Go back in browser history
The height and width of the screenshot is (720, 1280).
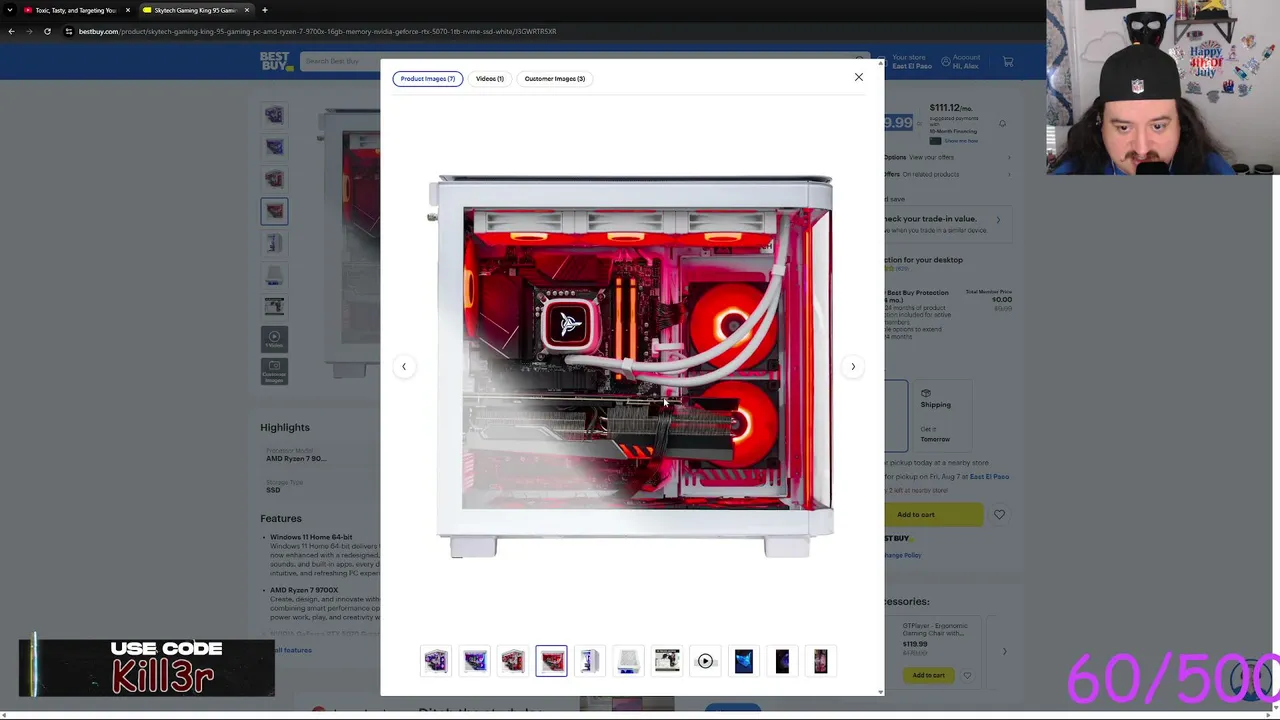tap(11, 31)
